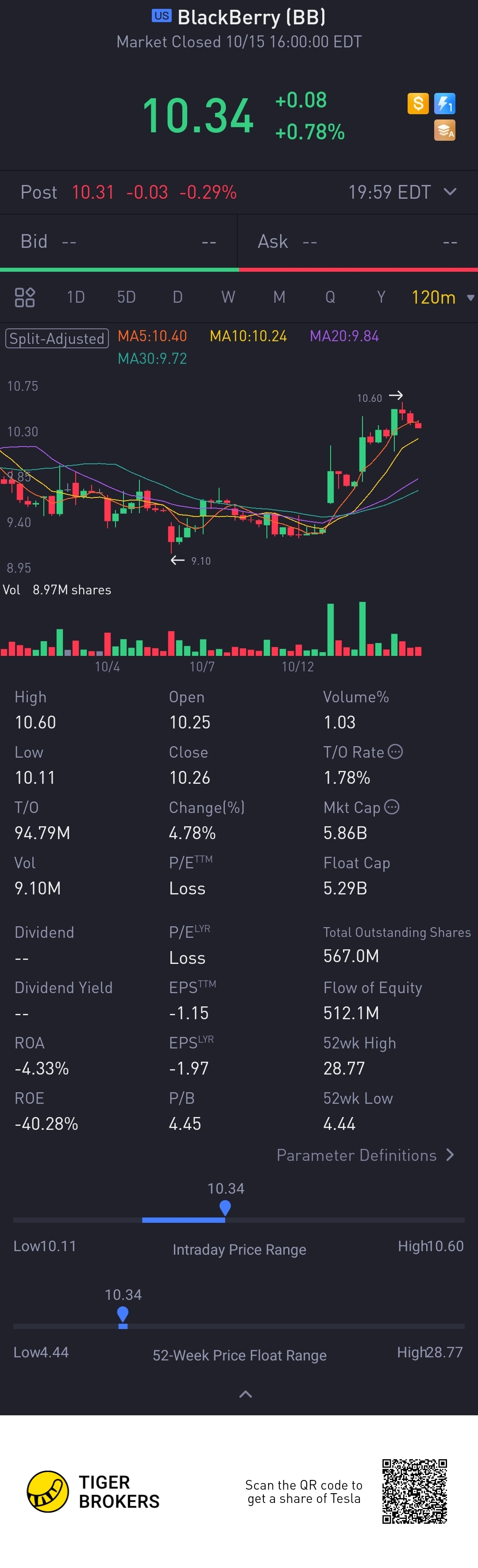Select the M monthly chart tab

279,297
